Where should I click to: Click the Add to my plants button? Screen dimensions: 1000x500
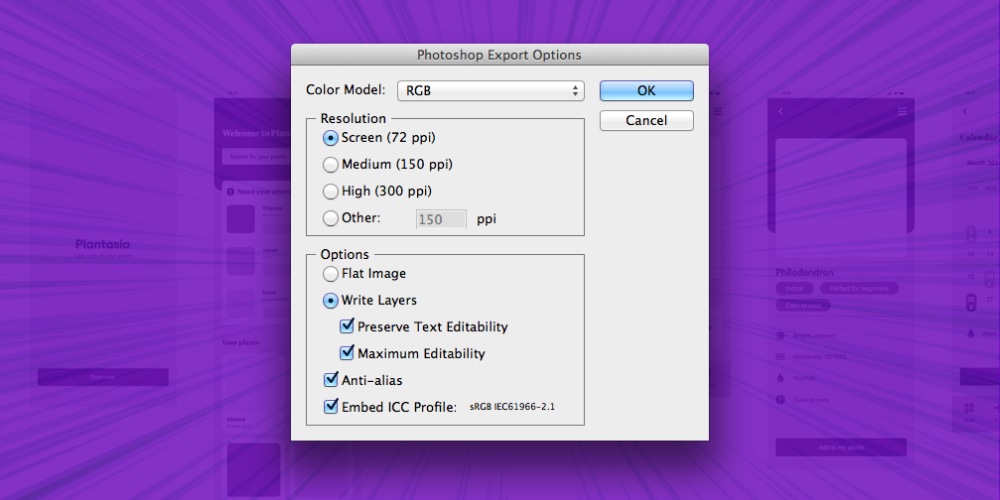pyautogui.click(x=841, y=447)
